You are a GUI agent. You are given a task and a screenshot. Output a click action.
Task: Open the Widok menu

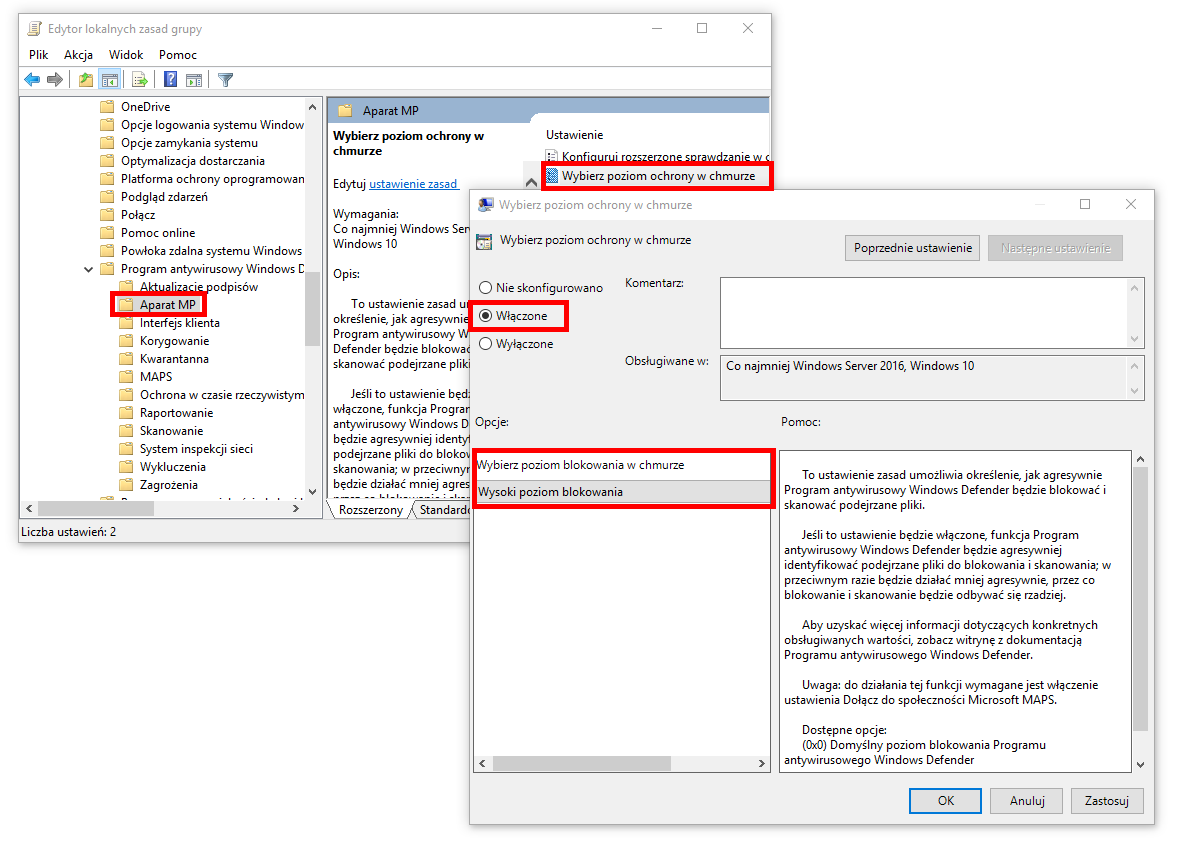coord(126,54)
